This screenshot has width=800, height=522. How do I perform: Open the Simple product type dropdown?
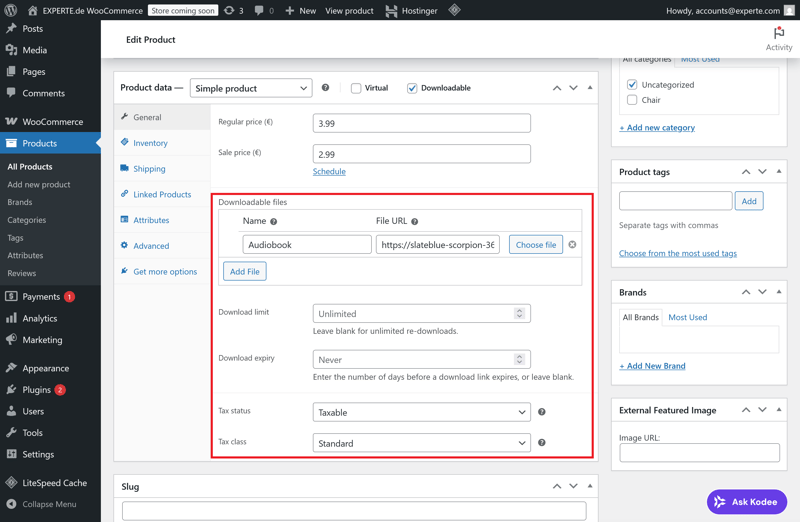251,88
